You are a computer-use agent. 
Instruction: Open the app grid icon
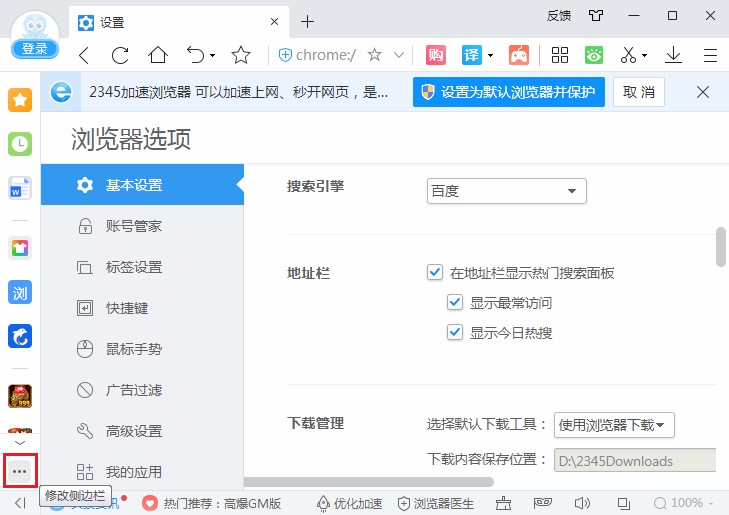pos(560,55)
